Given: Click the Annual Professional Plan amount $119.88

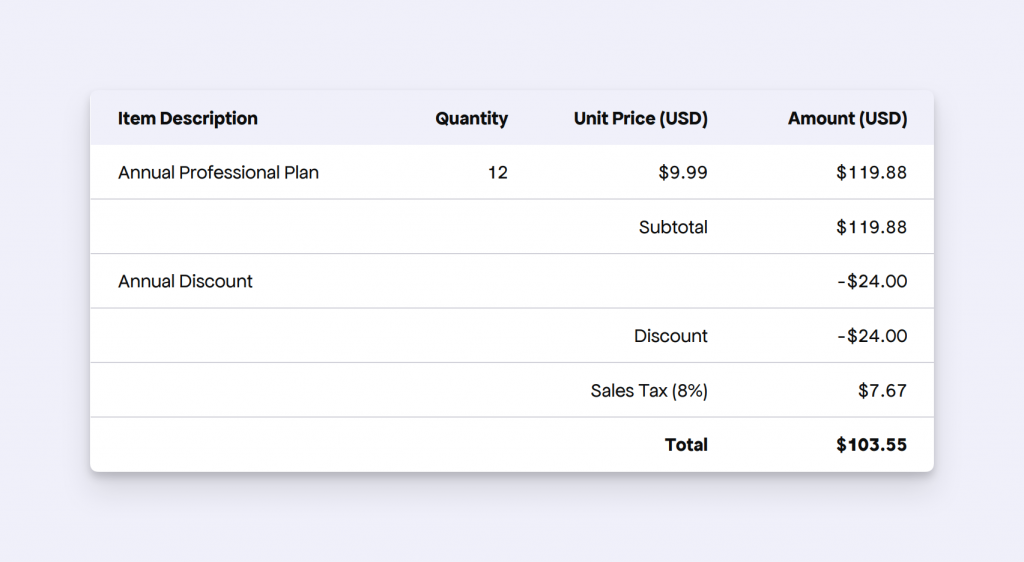Looking at the screenshot, I should (x=872, y=172).
